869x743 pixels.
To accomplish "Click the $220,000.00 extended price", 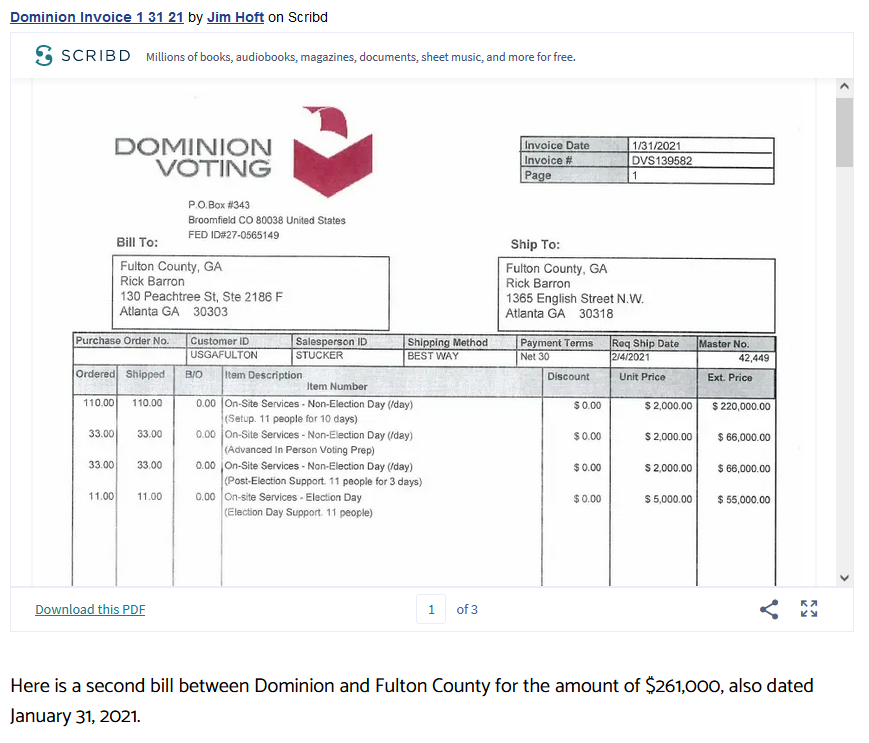I will (741, 406).
